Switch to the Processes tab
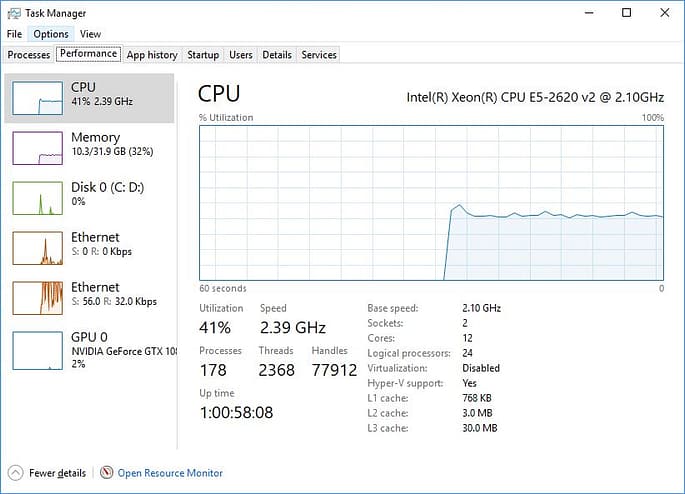 29,55
